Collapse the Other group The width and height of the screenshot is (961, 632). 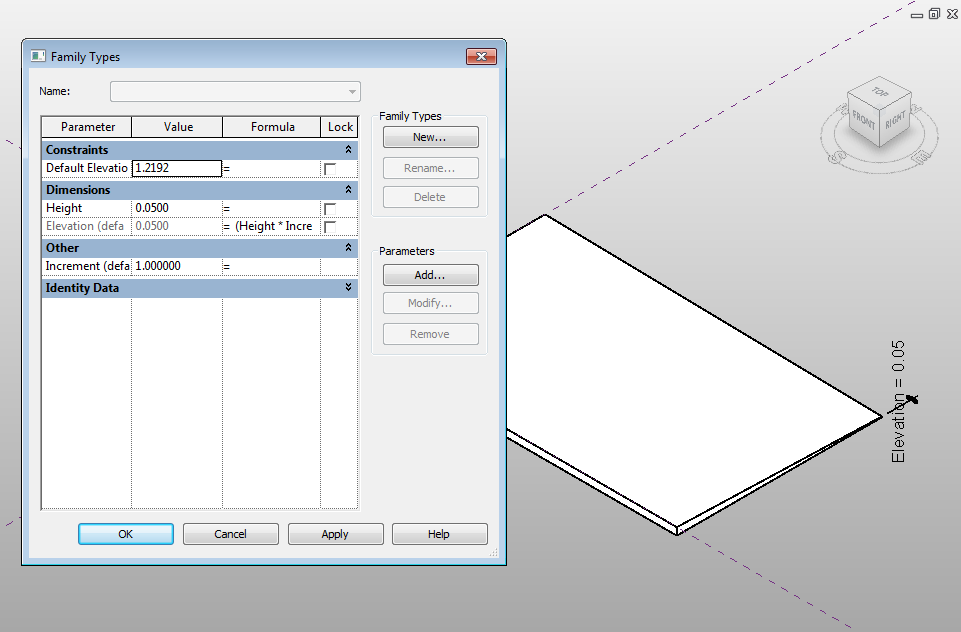pyautogui.click(x=348, y=248)
